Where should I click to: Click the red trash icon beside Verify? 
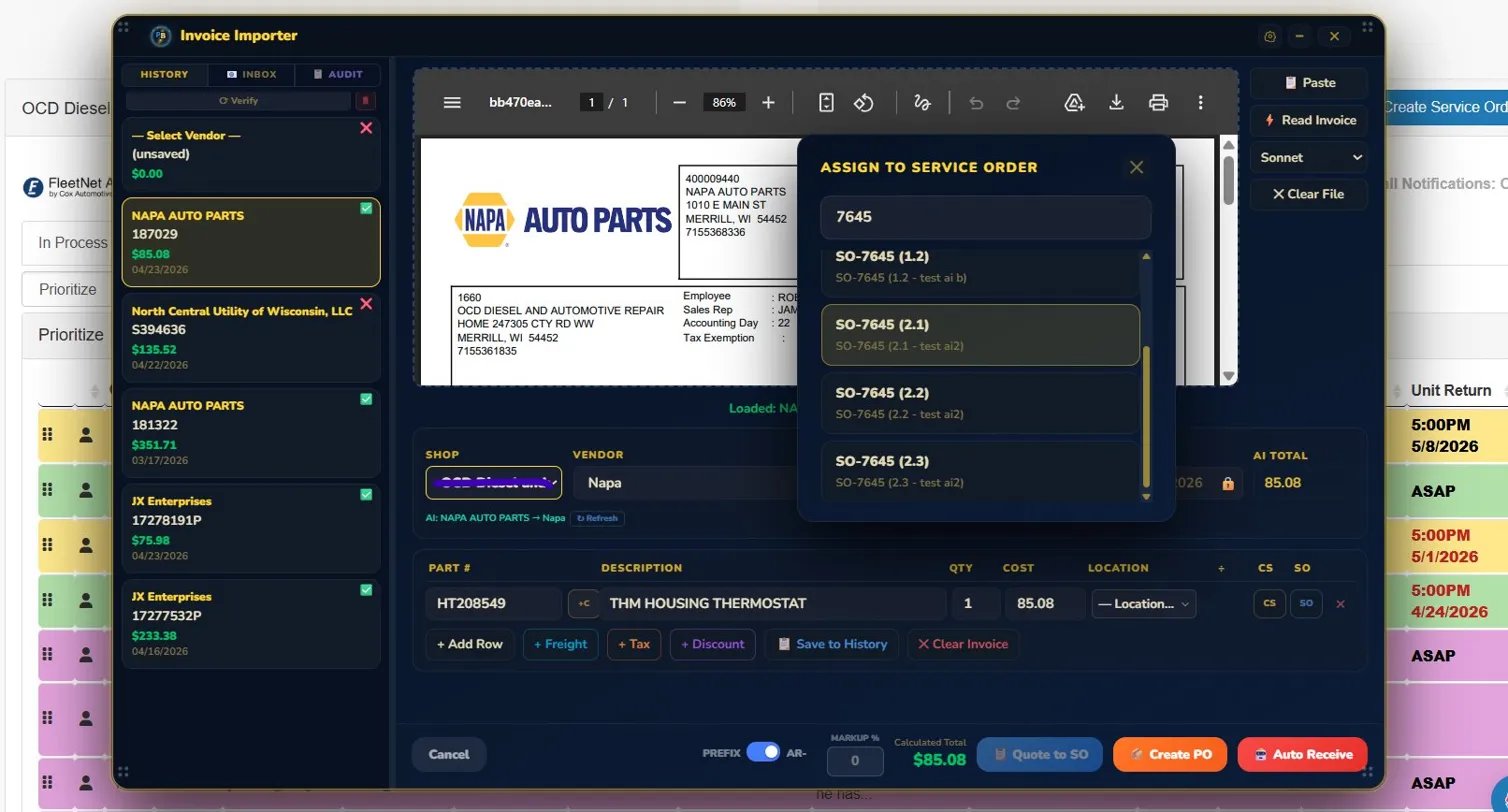pyautogui.click(x=366, y=101)
